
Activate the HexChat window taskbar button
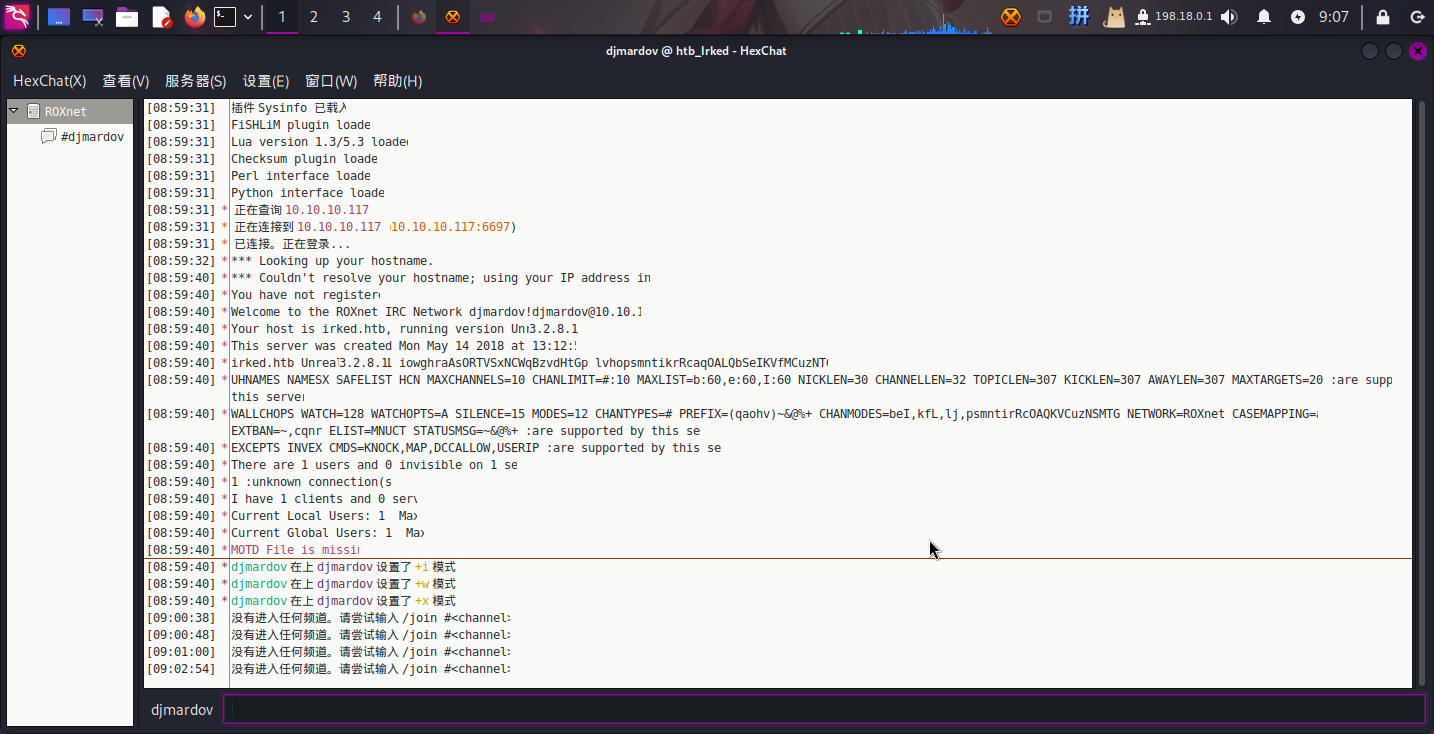tap(453, 17)
